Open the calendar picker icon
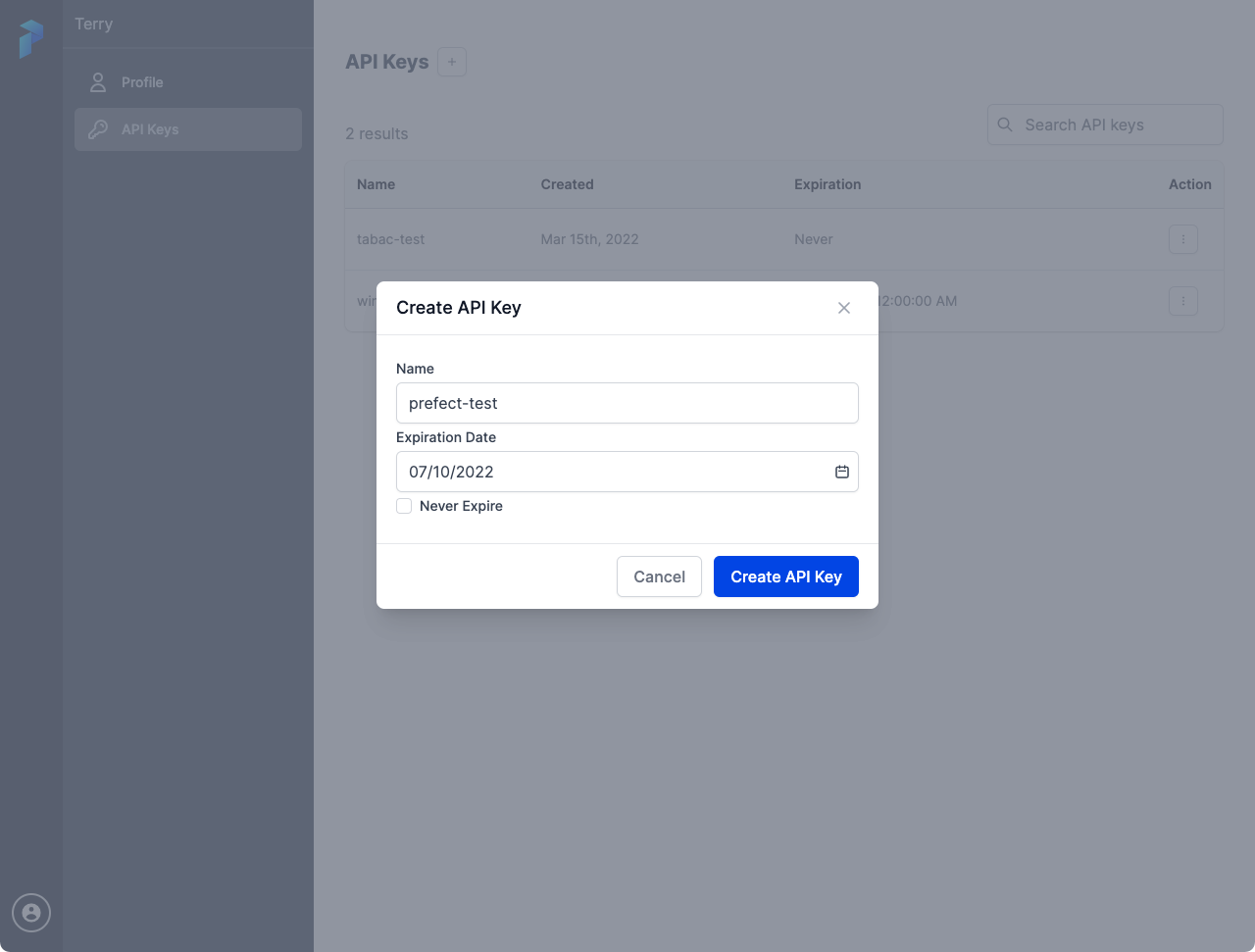 click(841, 472)
